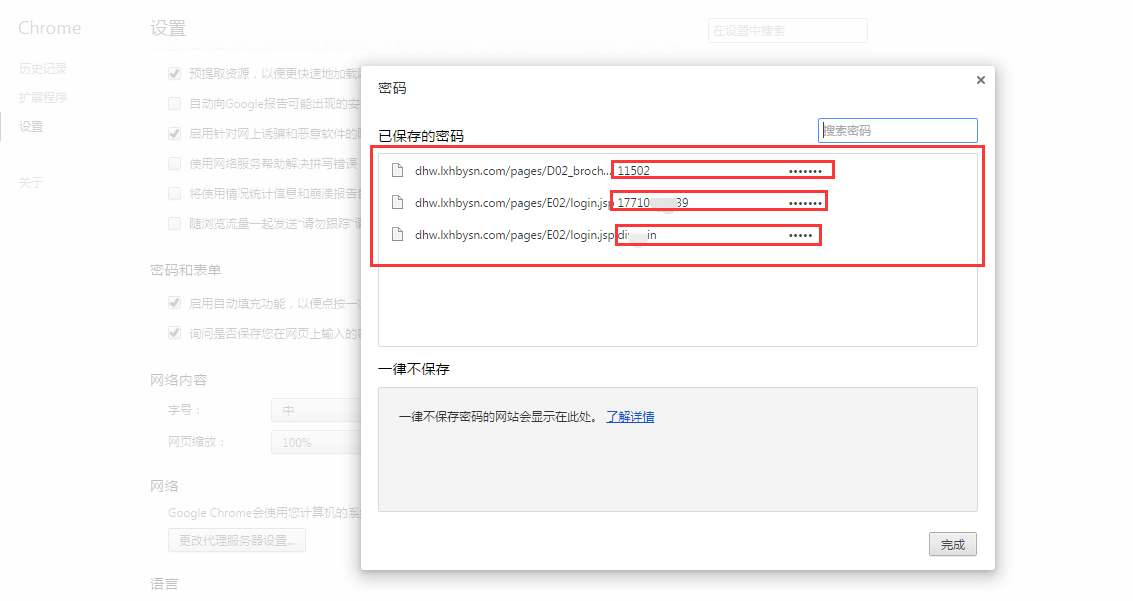Toggle the 预提取资源 checkbox

[174, 73]
